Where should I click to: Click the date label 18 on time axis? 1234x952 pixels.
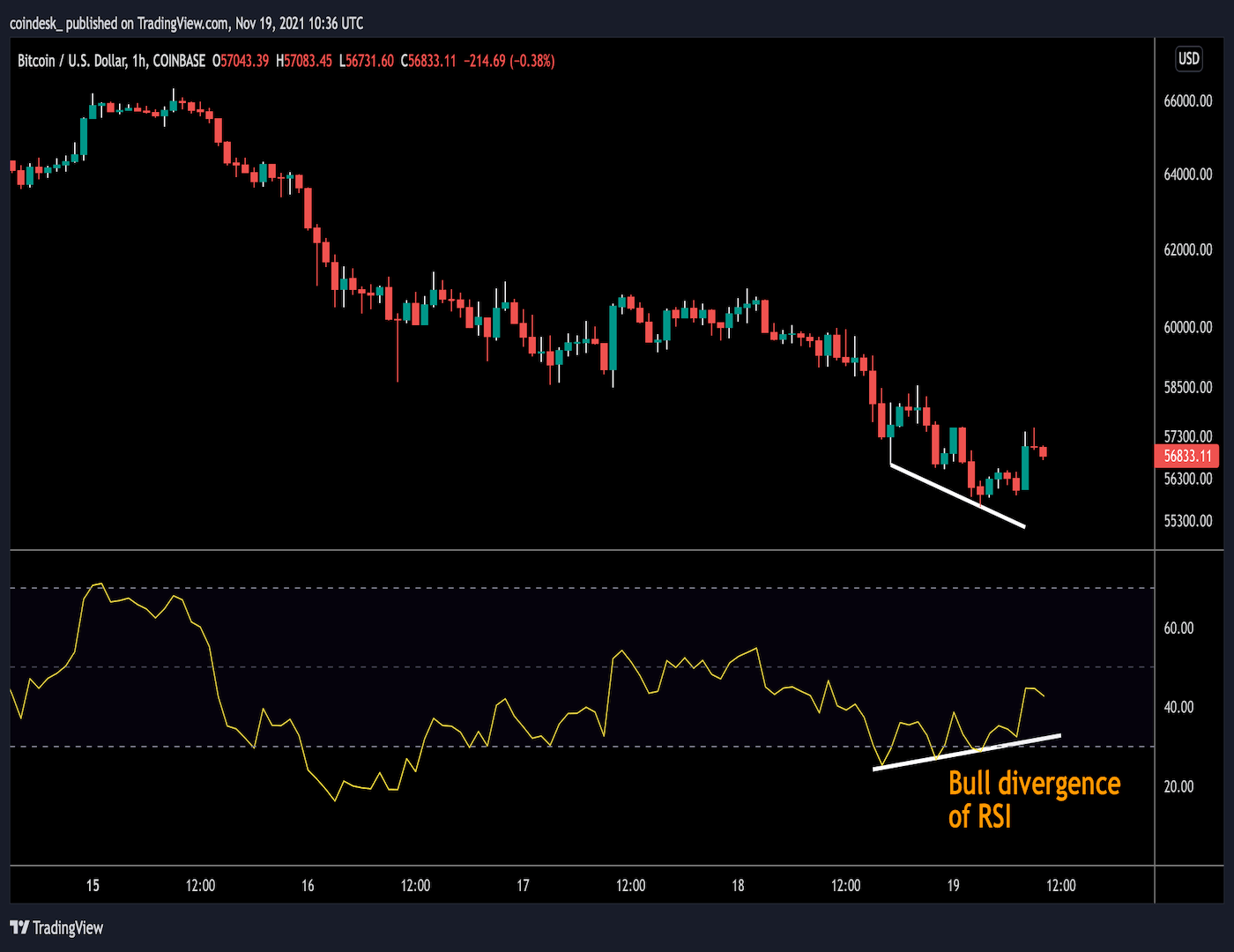738,885
